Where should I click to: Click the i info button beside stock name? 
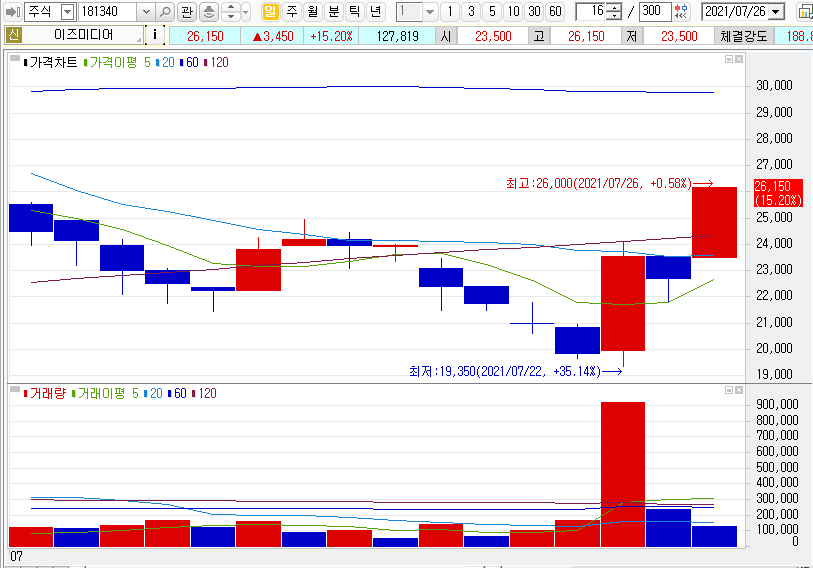click(x=155, y=35)
